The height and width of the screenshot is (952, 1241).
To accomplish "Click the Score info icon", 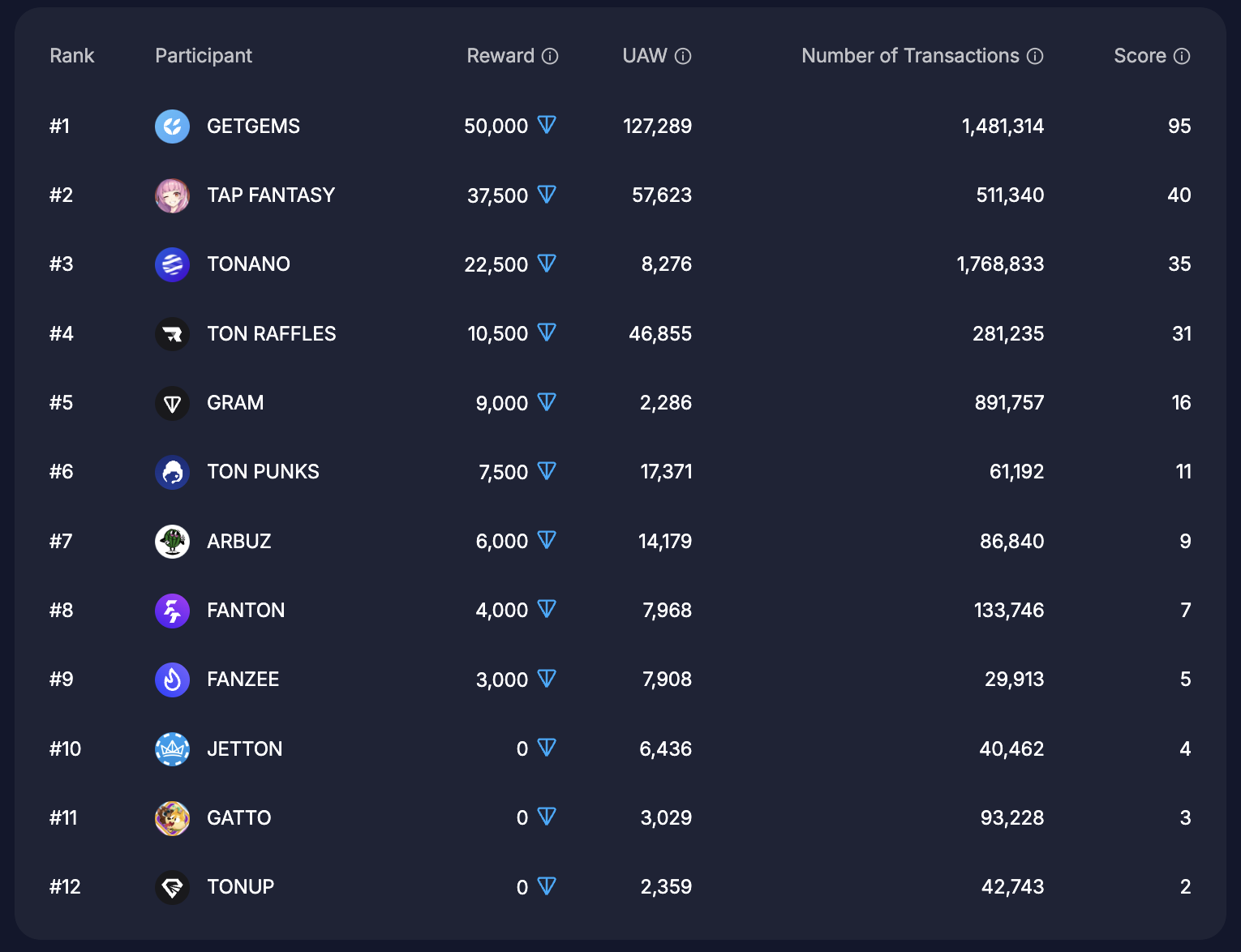I will tap(1182, 56).
